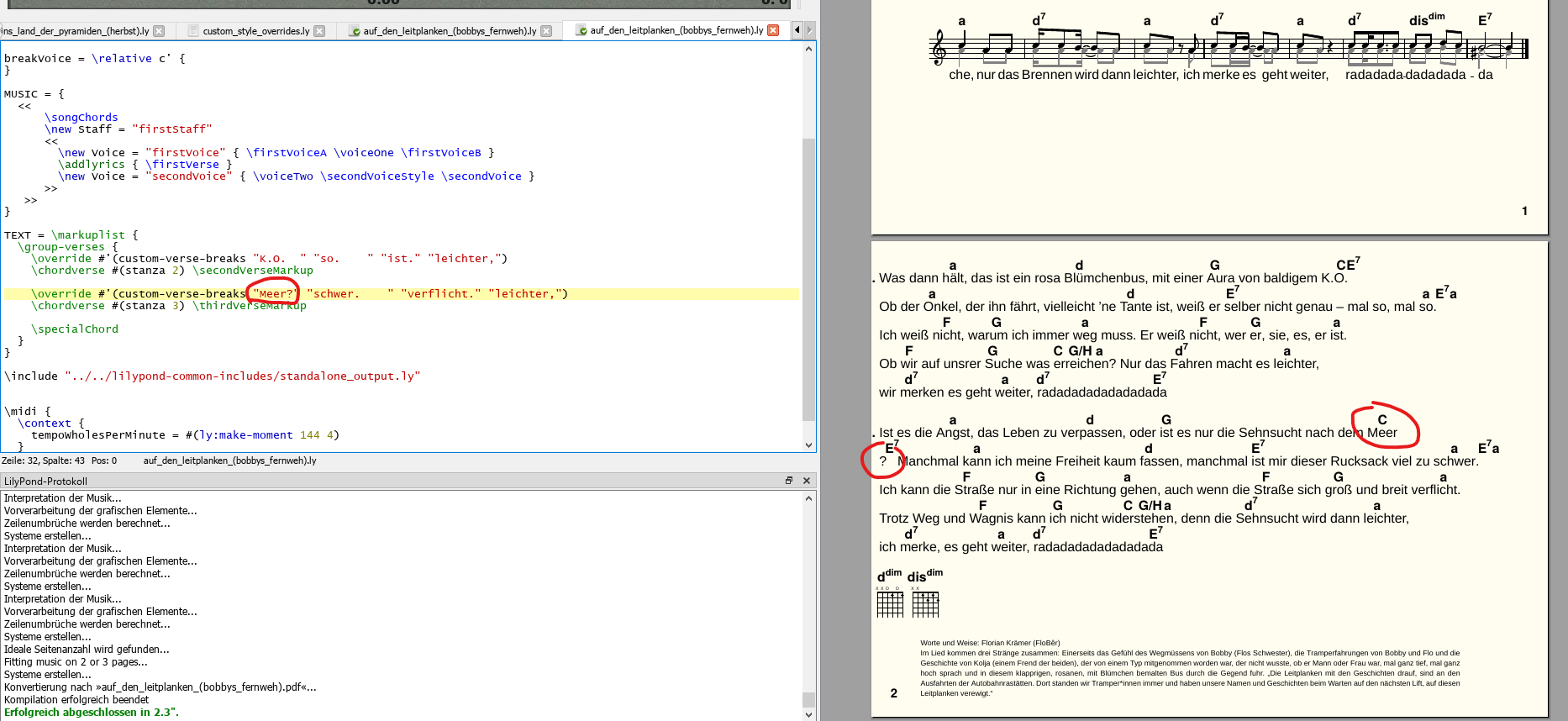1568x721 pixels.
Task: Click log panel scrollbar down arrow
Action: (808, 714)
